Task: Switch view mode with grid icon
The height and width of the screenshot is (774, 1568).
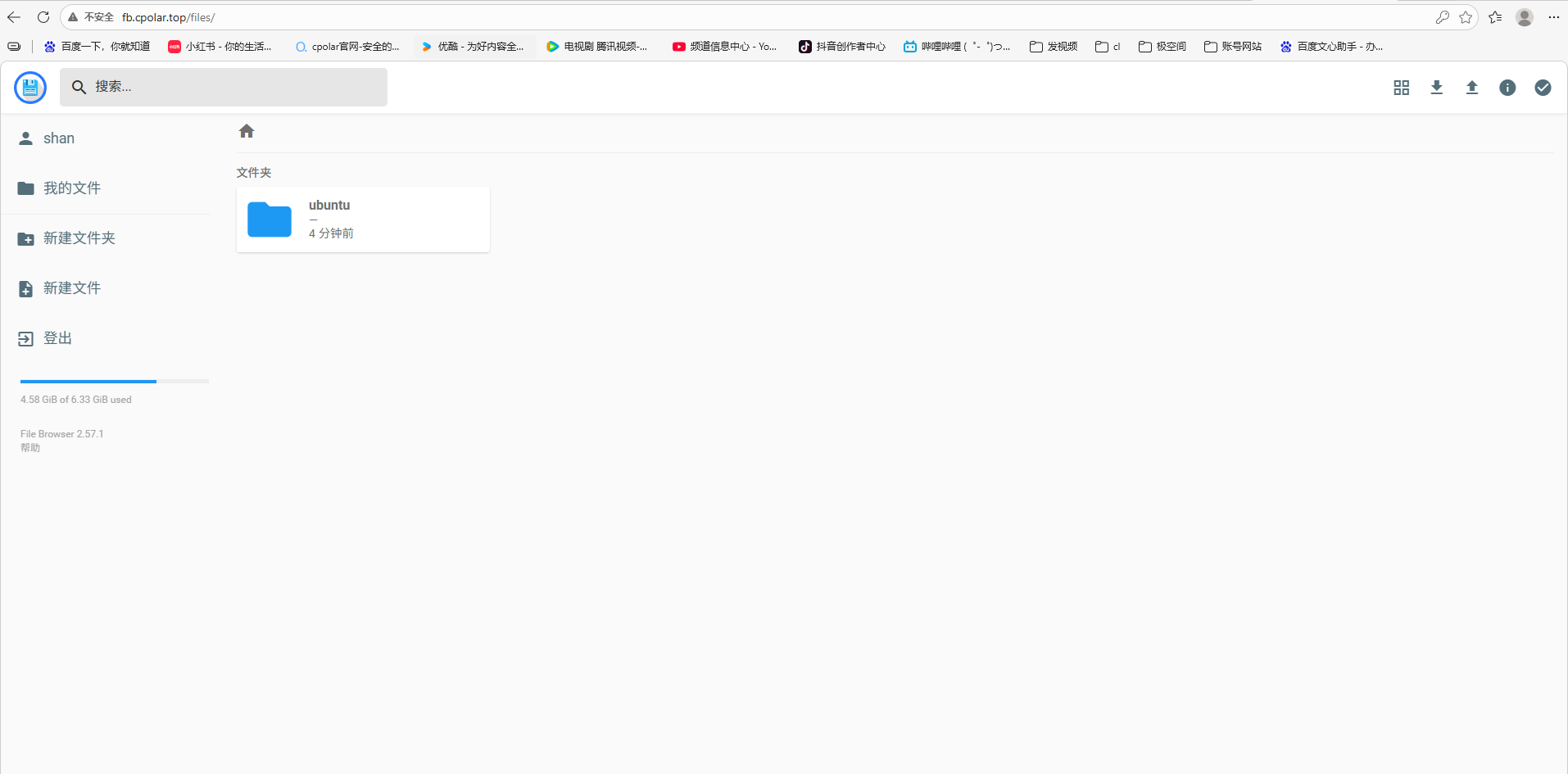Action: (x=1401, y=88)
